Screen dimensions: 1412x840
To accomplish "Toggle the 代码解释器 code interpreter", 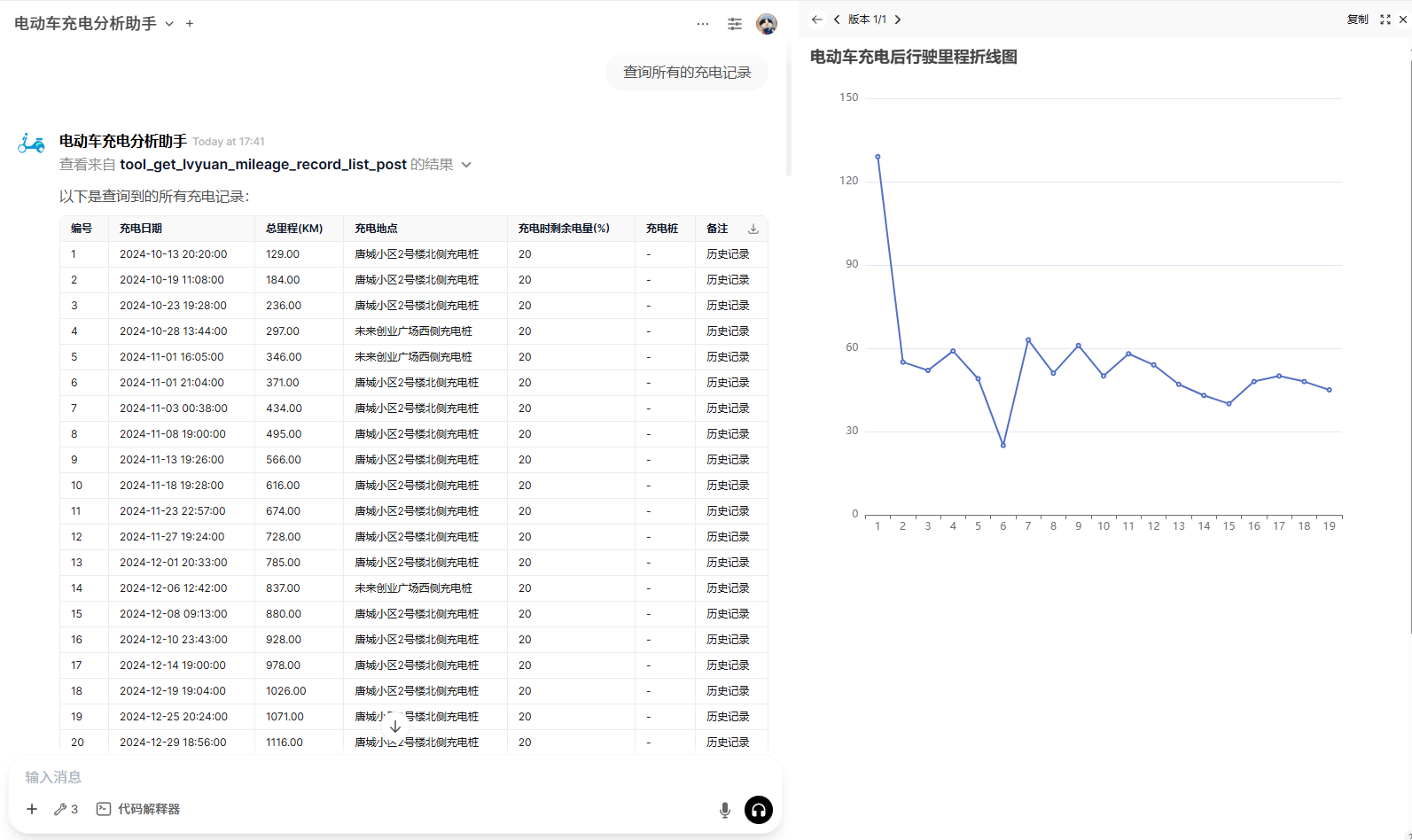I will coord(138,809).
